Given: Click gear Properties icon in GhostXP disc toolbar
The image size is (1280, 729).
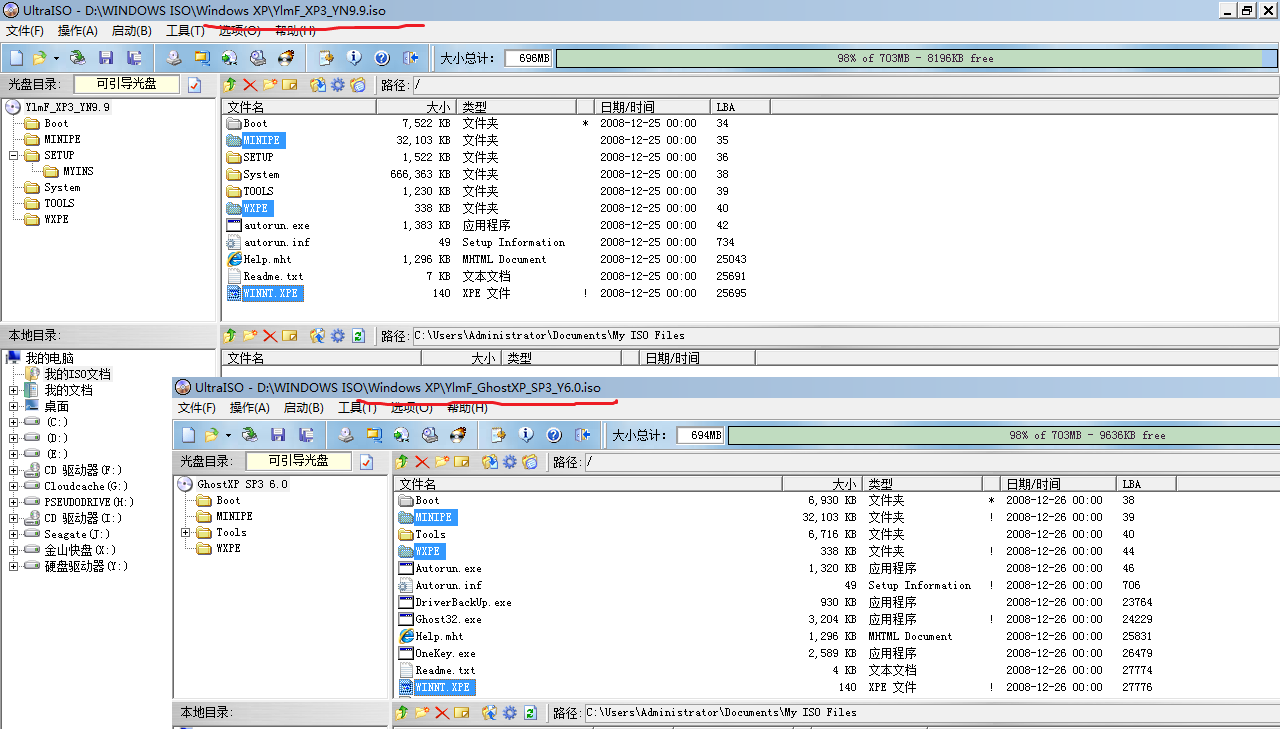Looking at the screenshot, I should pos(510,462).
